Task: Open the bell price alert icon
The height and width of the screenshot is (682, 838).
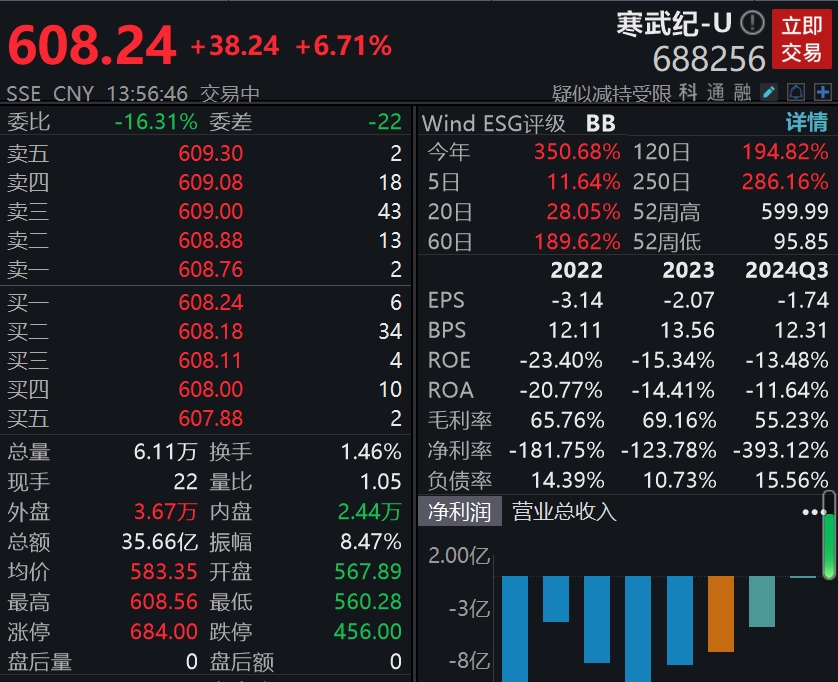Action: [796, 92]
